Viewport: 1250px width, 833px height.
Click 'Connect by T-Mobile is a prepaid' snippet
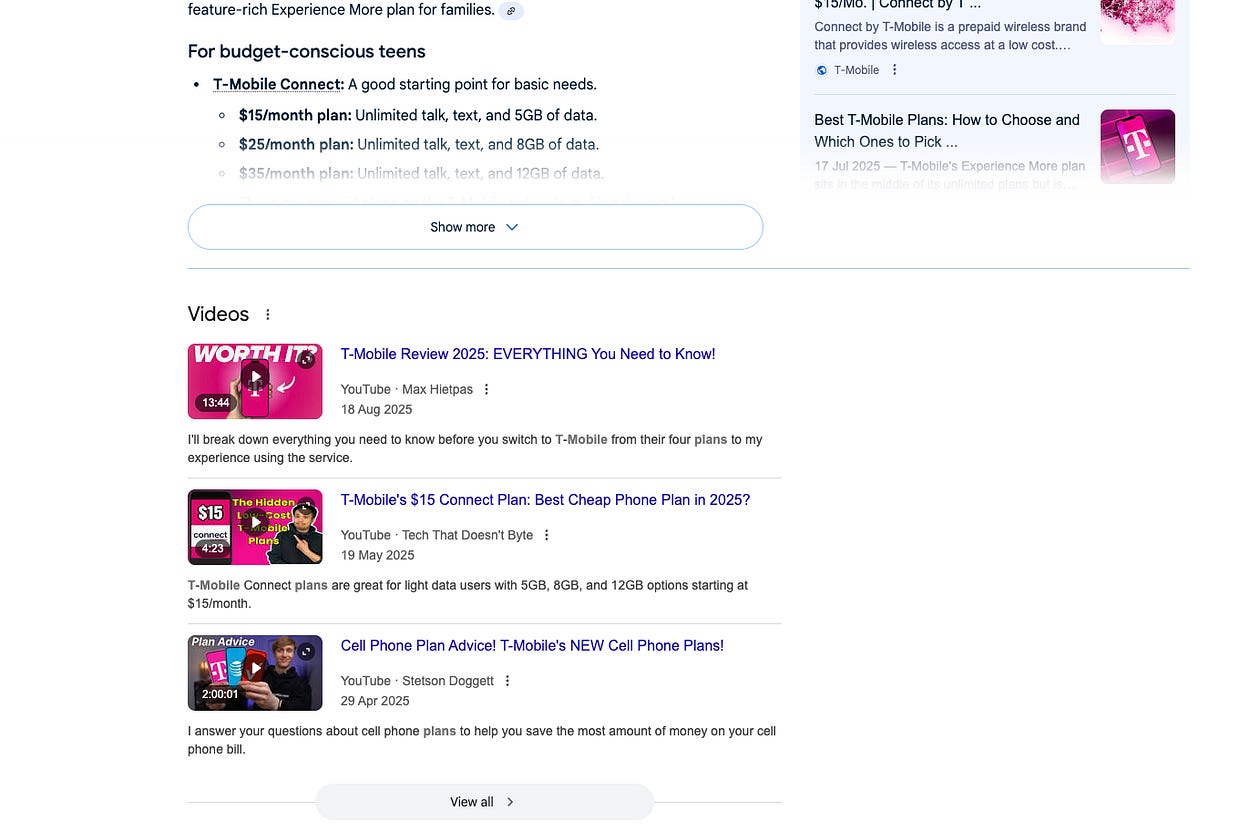point(950,36)
